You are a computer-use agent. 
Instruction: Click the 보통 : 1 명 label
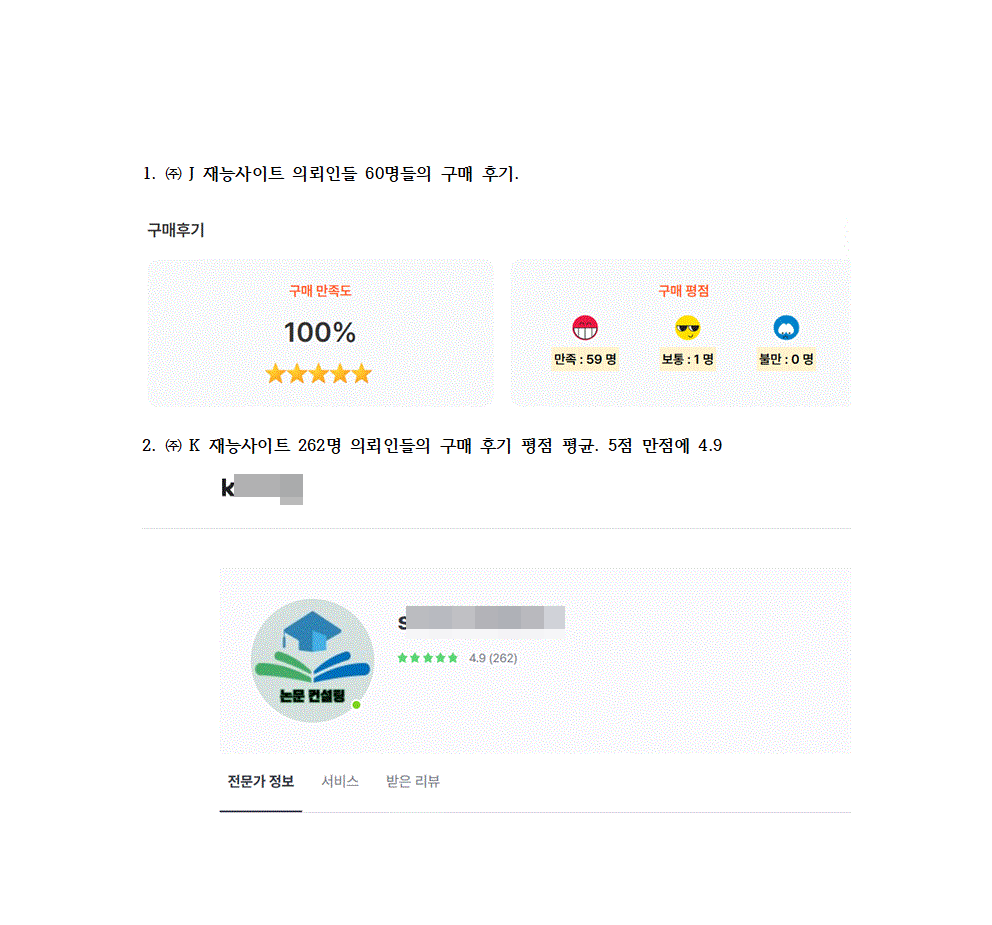pyautogui.click(x=687, y=359)
